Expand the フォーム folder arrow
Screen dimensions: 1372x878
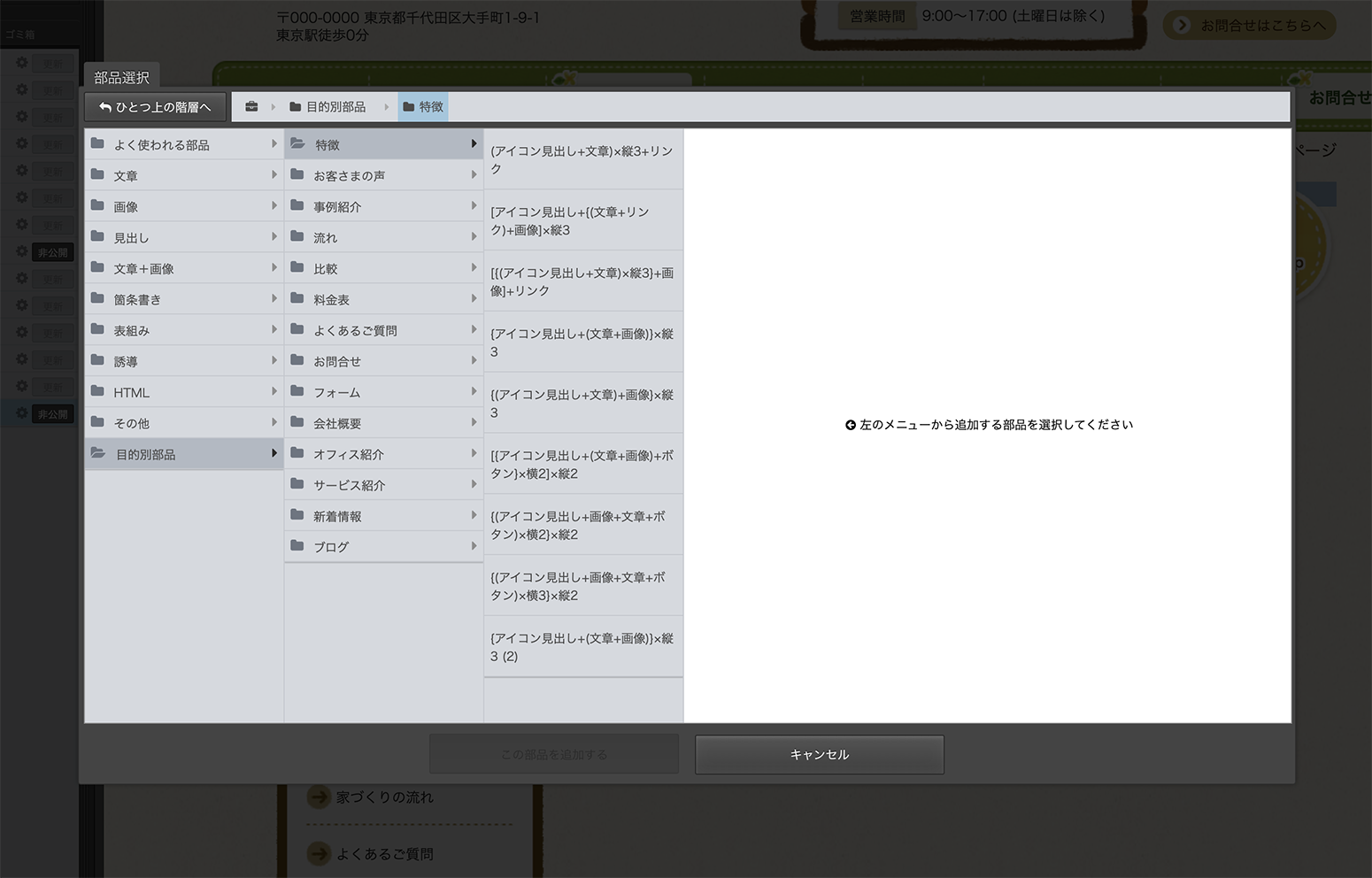tap(474, 392)
